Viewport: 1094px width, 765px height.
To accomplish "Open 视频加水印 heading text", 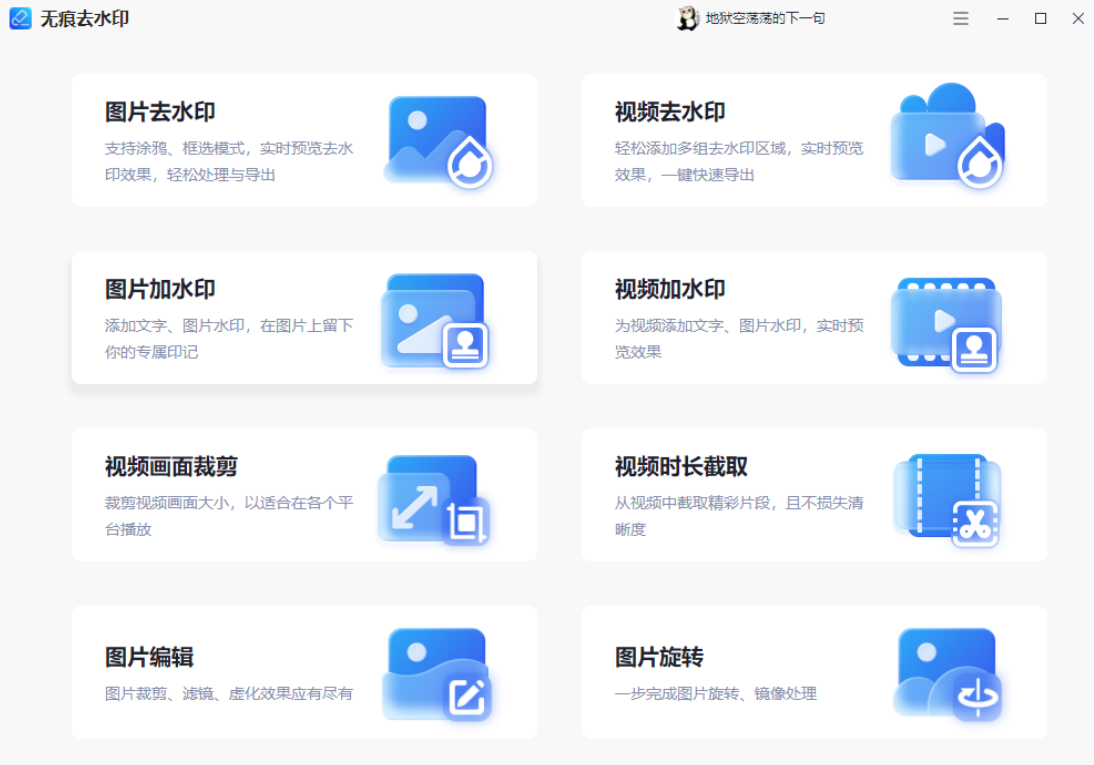I will (670, 290).
